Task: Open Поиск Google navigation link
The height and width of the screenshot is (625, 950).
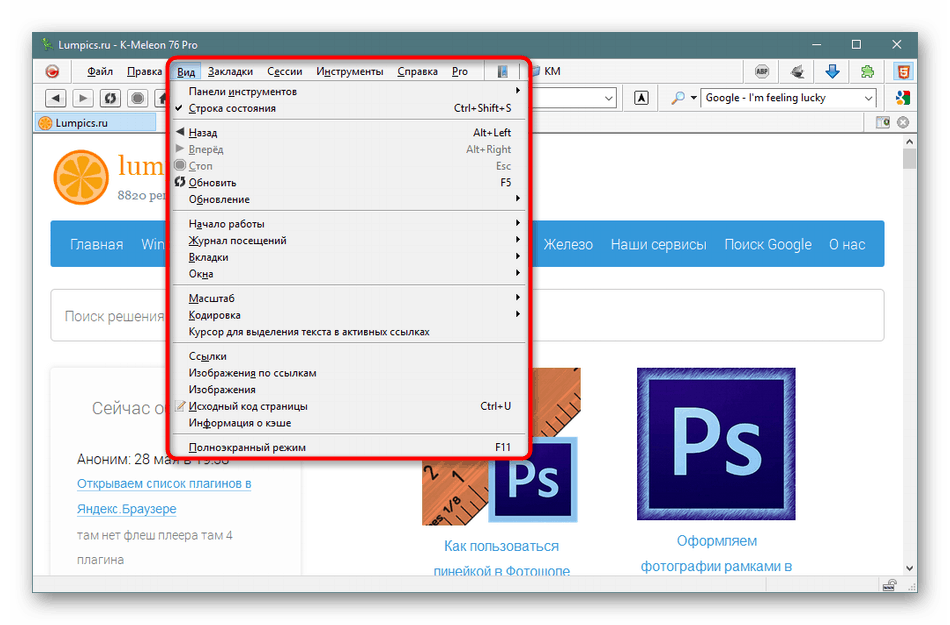Action: tap(768, 244)
